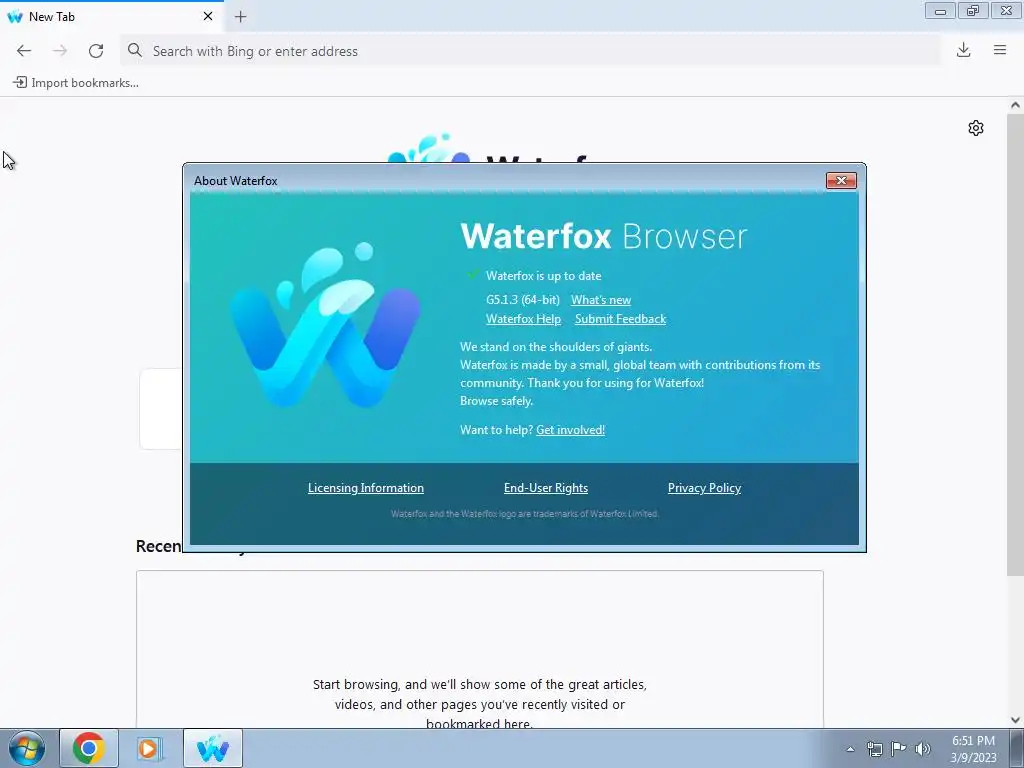Click the G5.1.3 (64-bit) version text
This screenshot has height=768, width=1024.
pos(522,300)
